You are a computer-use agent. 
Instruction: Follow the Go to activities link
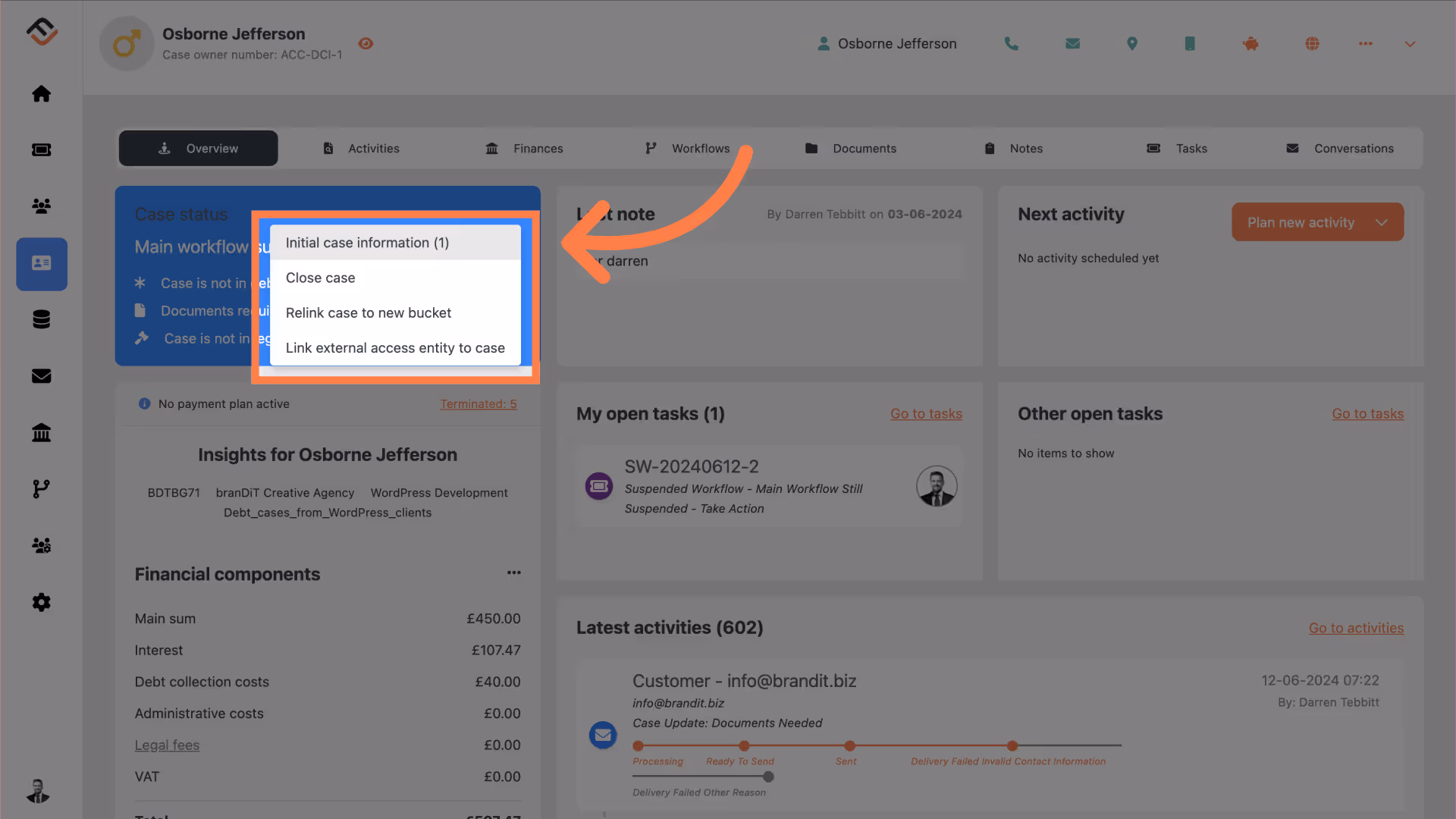coord(1356,628)
